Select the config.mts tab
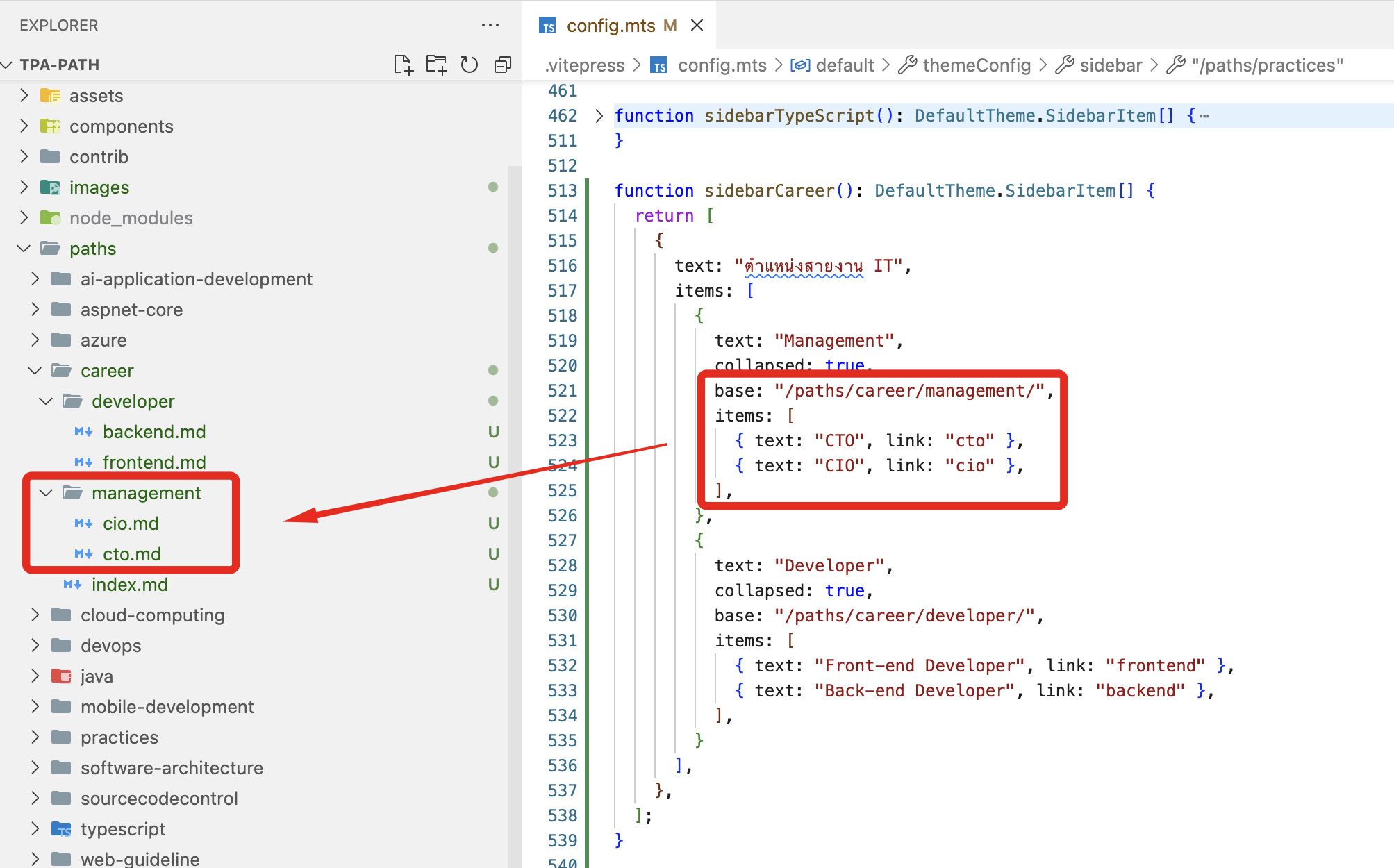 click(x=611, y=26)
